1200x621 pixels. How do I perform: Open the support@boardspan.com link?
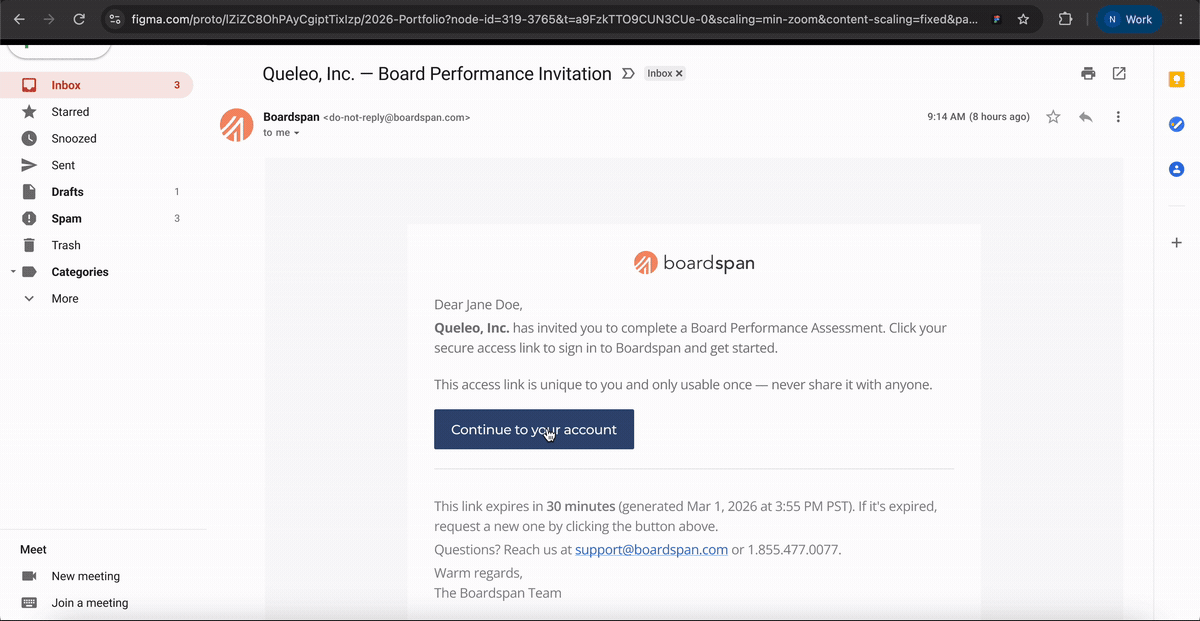pyautogui.click(x=651, y=550)
